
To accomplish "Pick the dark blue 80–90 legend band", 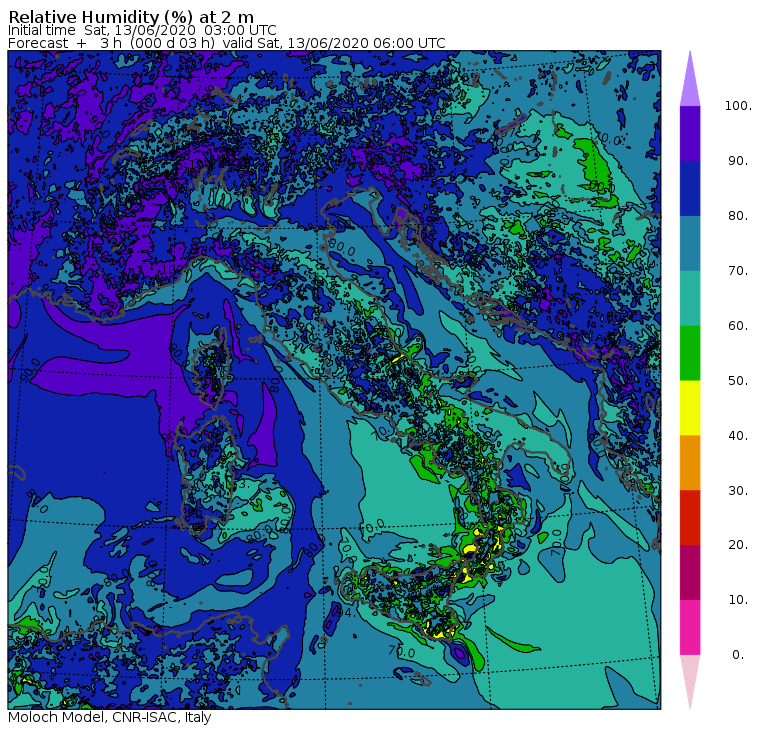I will (x=690, y=188).
